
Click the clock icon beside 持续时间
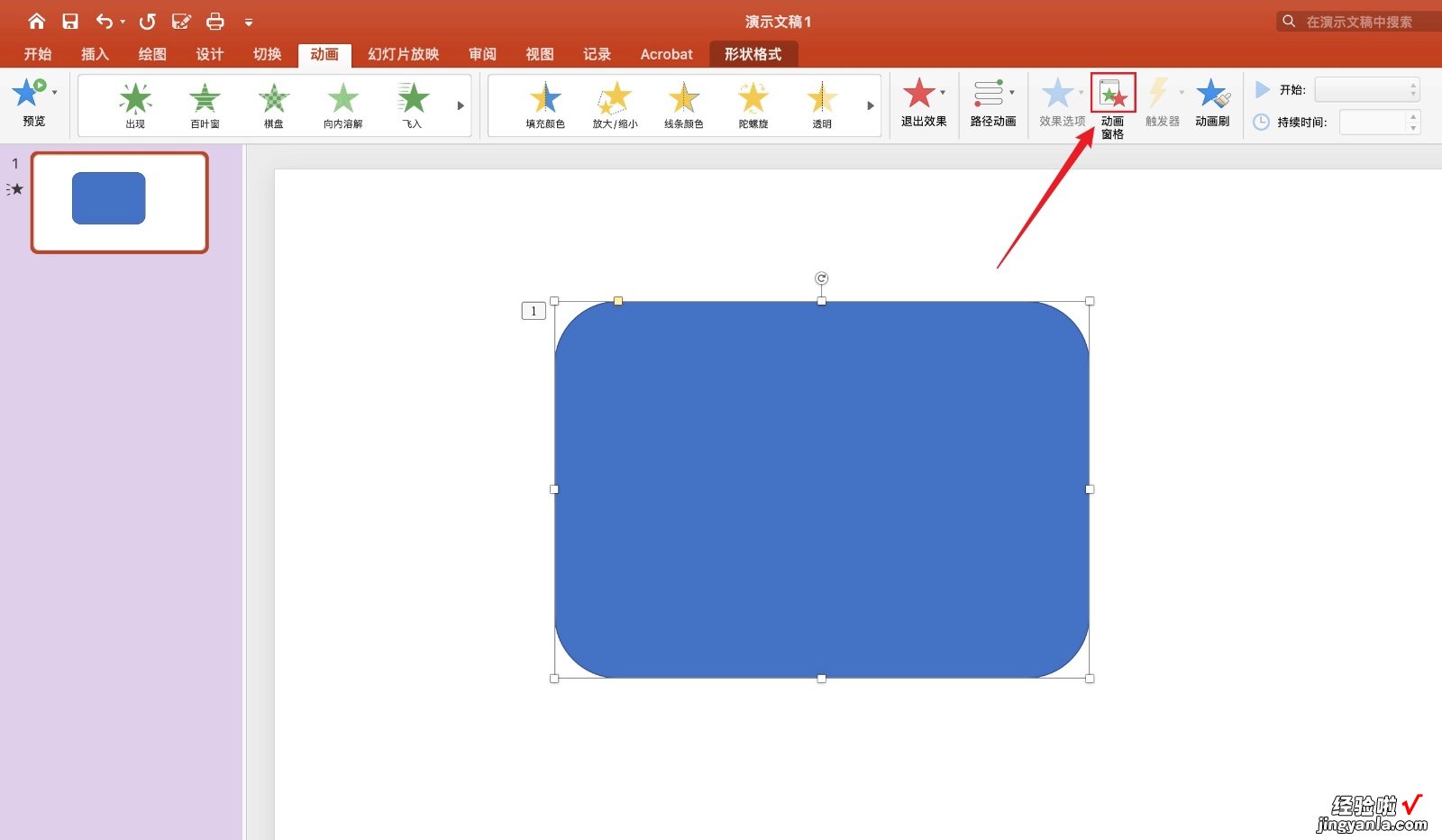click(1262, 122)
